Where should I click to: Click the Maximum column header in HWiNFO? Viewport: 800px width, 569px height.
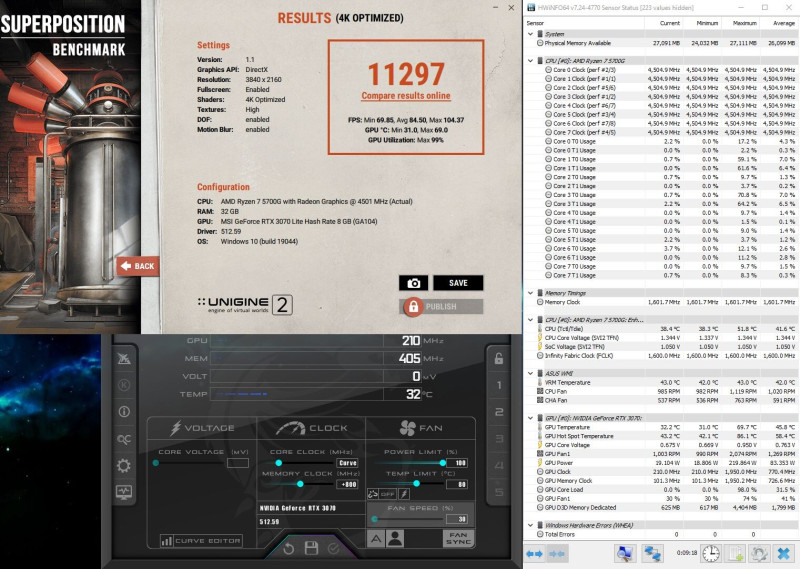(x=740, y=23)
